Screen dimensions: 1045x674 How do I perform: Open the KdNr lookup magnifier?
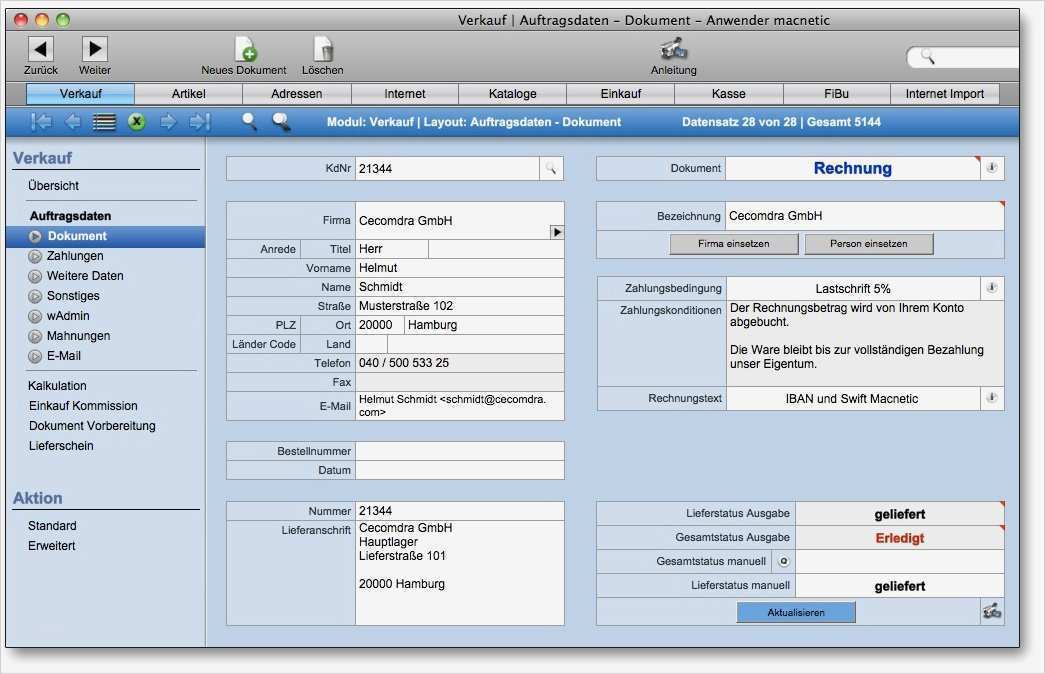coord(551,168)
